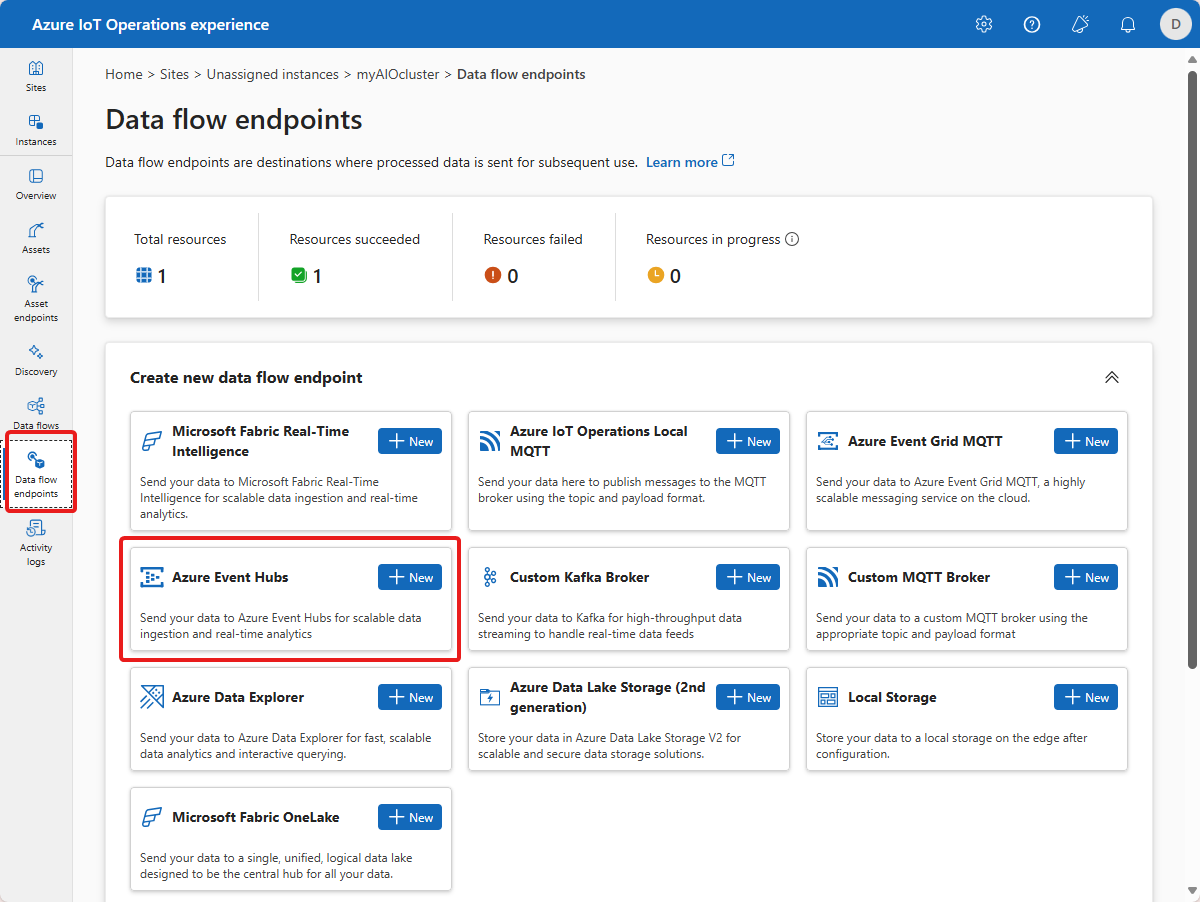Viewport: 1200px width, 902px height.
Task: Go to Assets in the sidebar
Action: tap(36, 238)
